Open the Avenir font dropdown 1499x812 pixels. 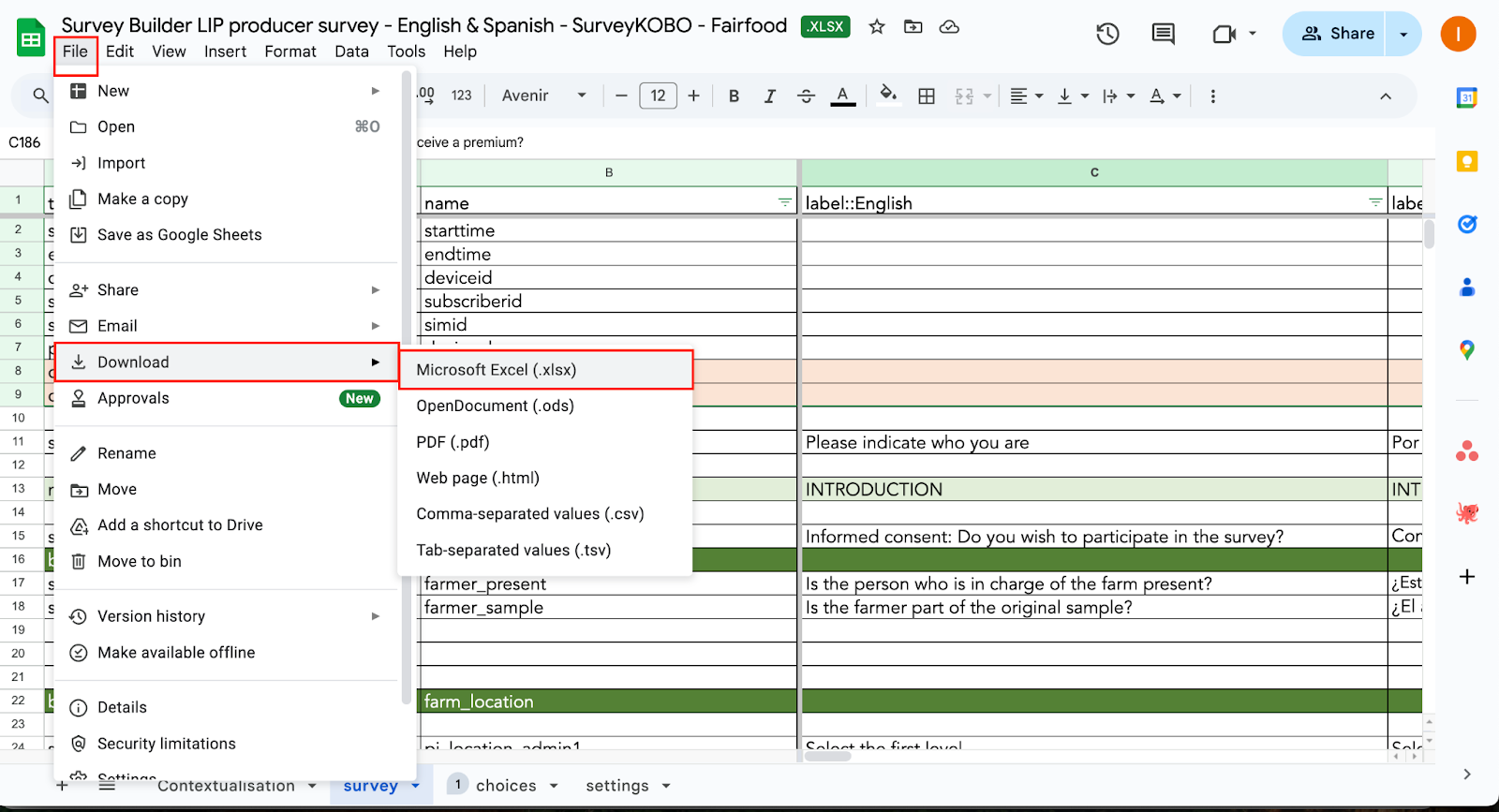point(543,96)
